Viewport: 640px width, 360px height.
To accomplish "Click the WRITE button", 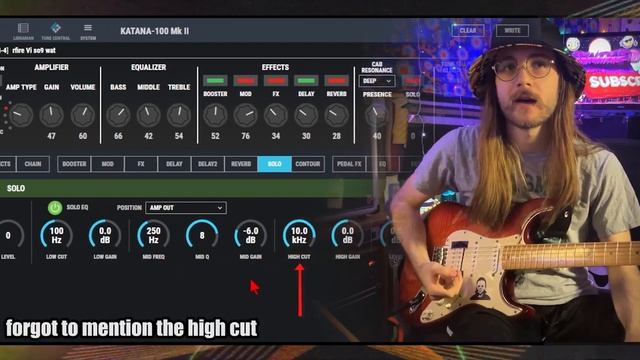I will click(512, 31).
